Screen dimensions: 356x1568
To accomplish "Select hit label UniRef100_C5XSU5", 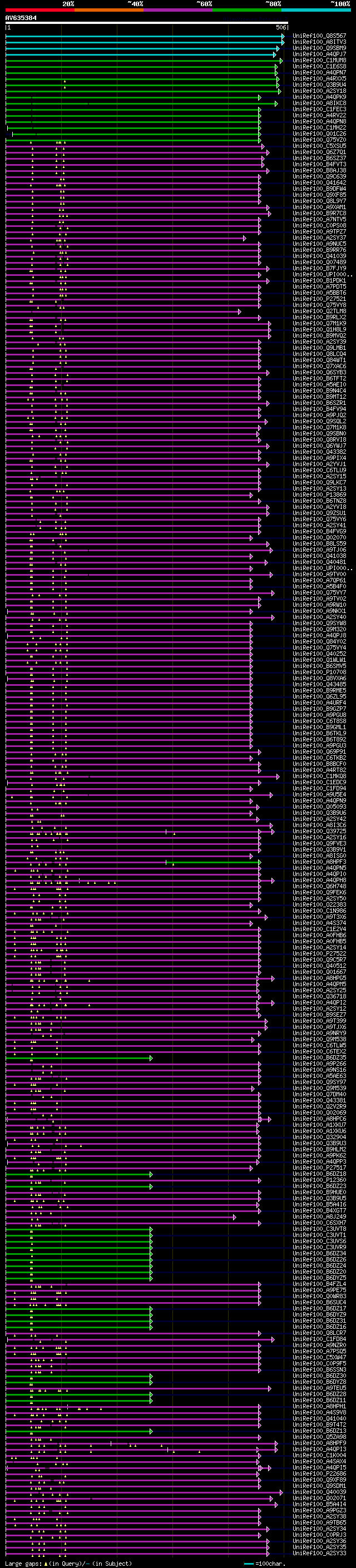I will (x=319, y=146).
